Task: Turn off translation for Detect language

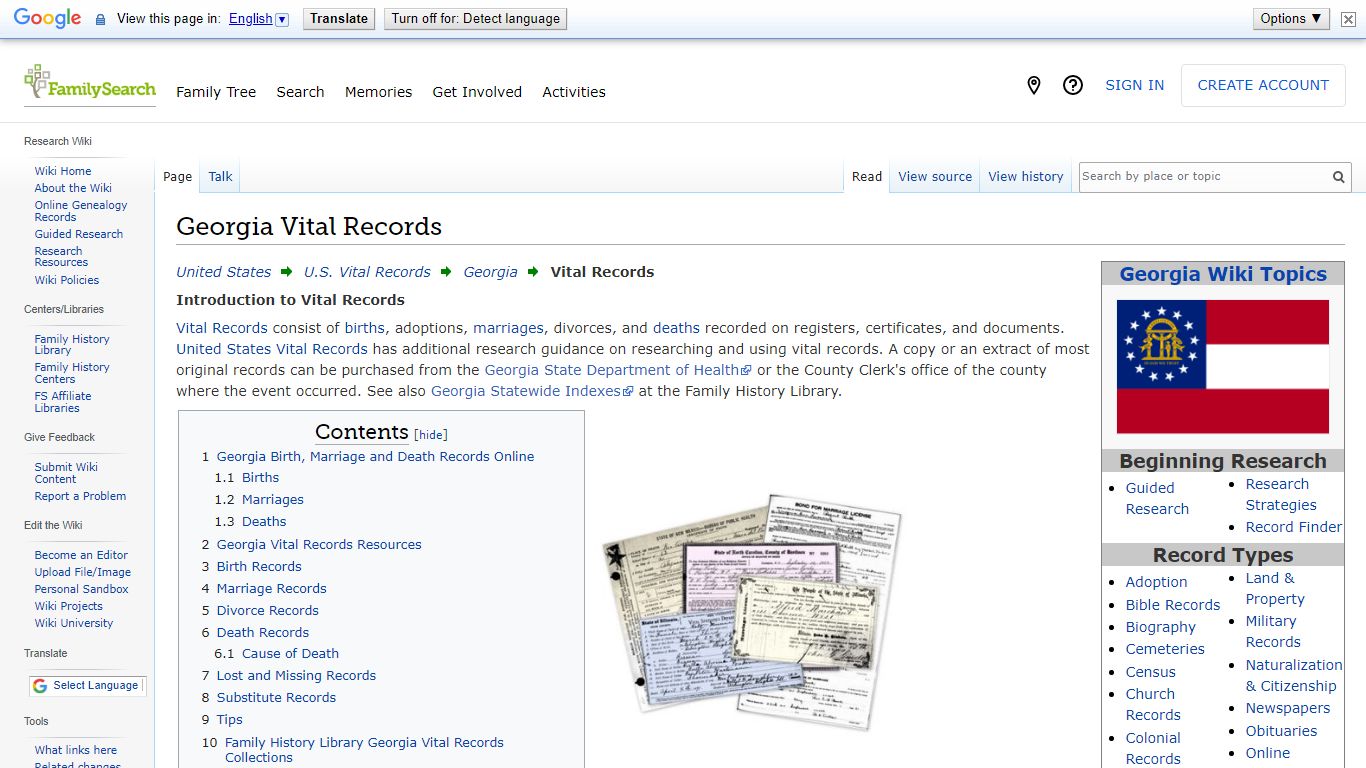Action: point(476,19)
